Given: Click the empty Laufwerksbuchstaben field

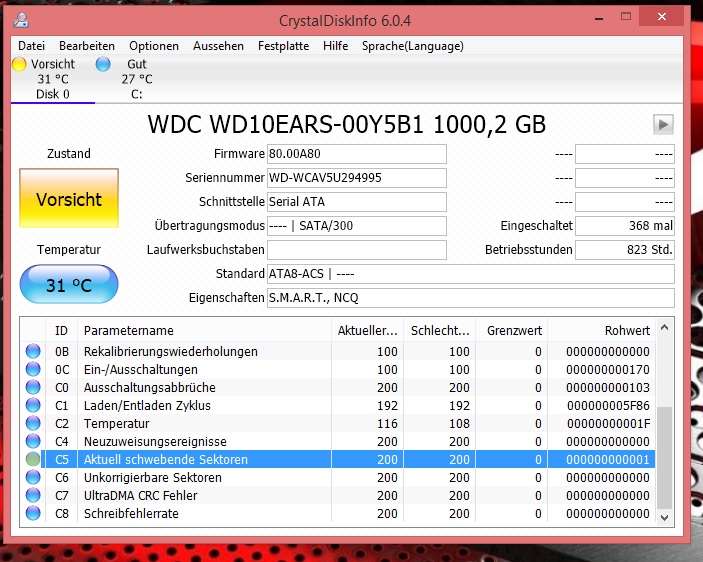Looking at the screenshot, I should click(357, 250).
